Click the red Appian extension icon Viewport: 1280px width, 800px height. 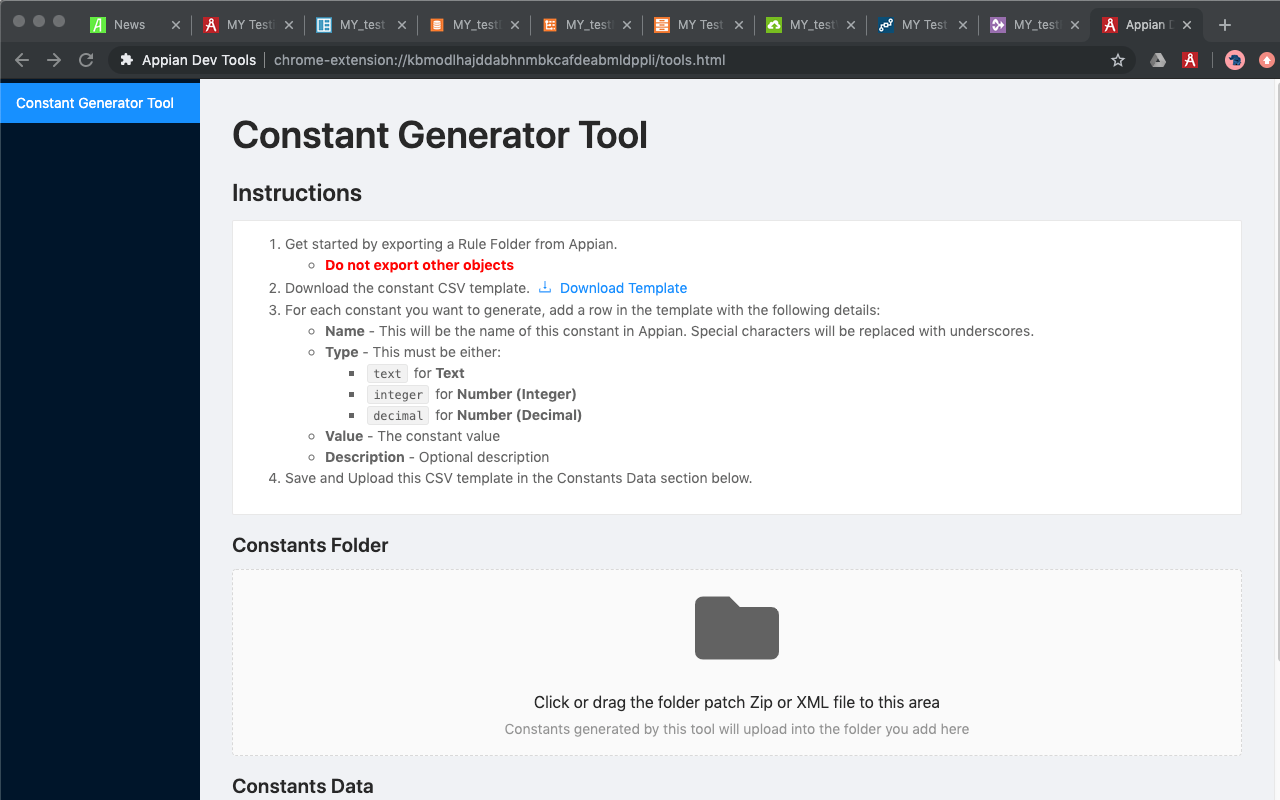(x=1189, y=60)
